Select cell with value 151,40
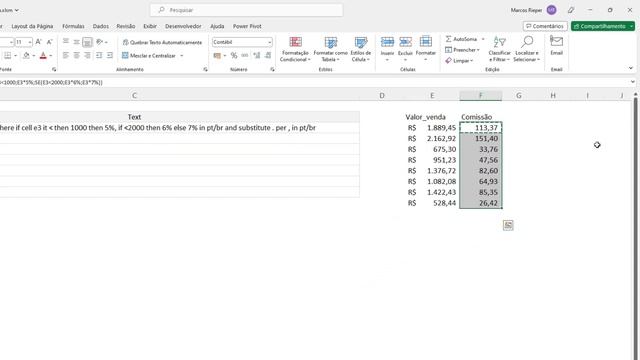This screenshot has height=360, width=640. [x=480, y=138]
